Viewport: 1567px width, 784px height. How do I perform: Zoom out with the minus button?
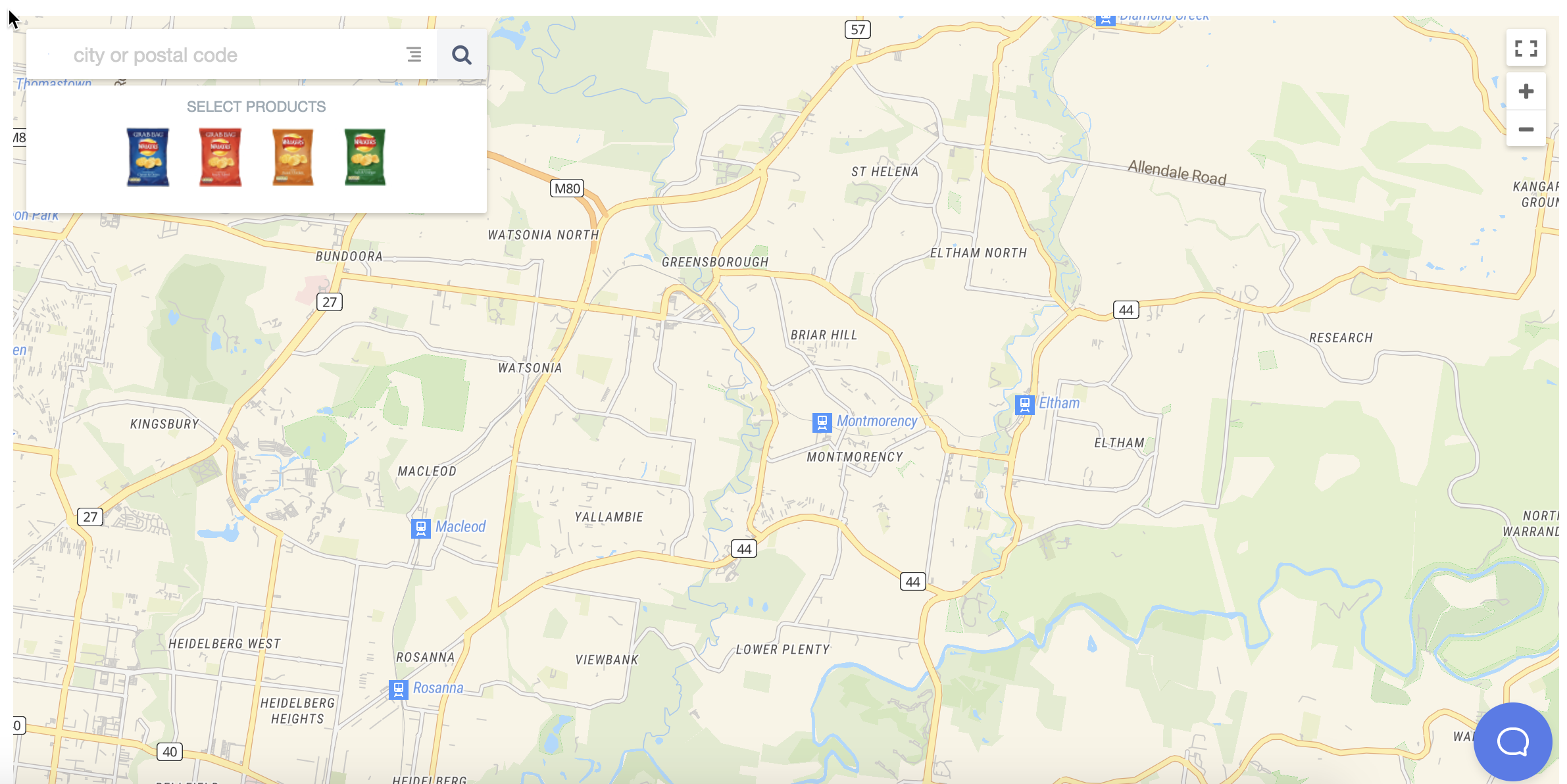click(x=1526, y=129)
